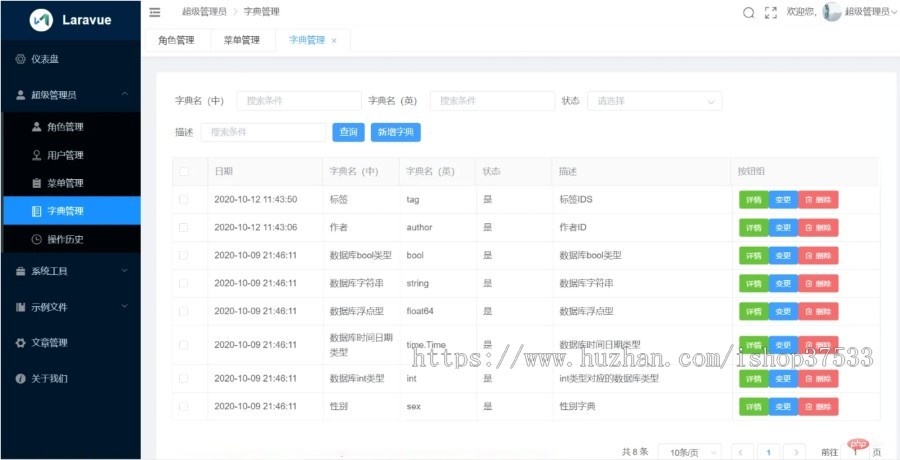The height and width of the screenshot is (460, 900).
Task: Click 超级管理员 in the breadcrumb
Action: click(204, 11)
